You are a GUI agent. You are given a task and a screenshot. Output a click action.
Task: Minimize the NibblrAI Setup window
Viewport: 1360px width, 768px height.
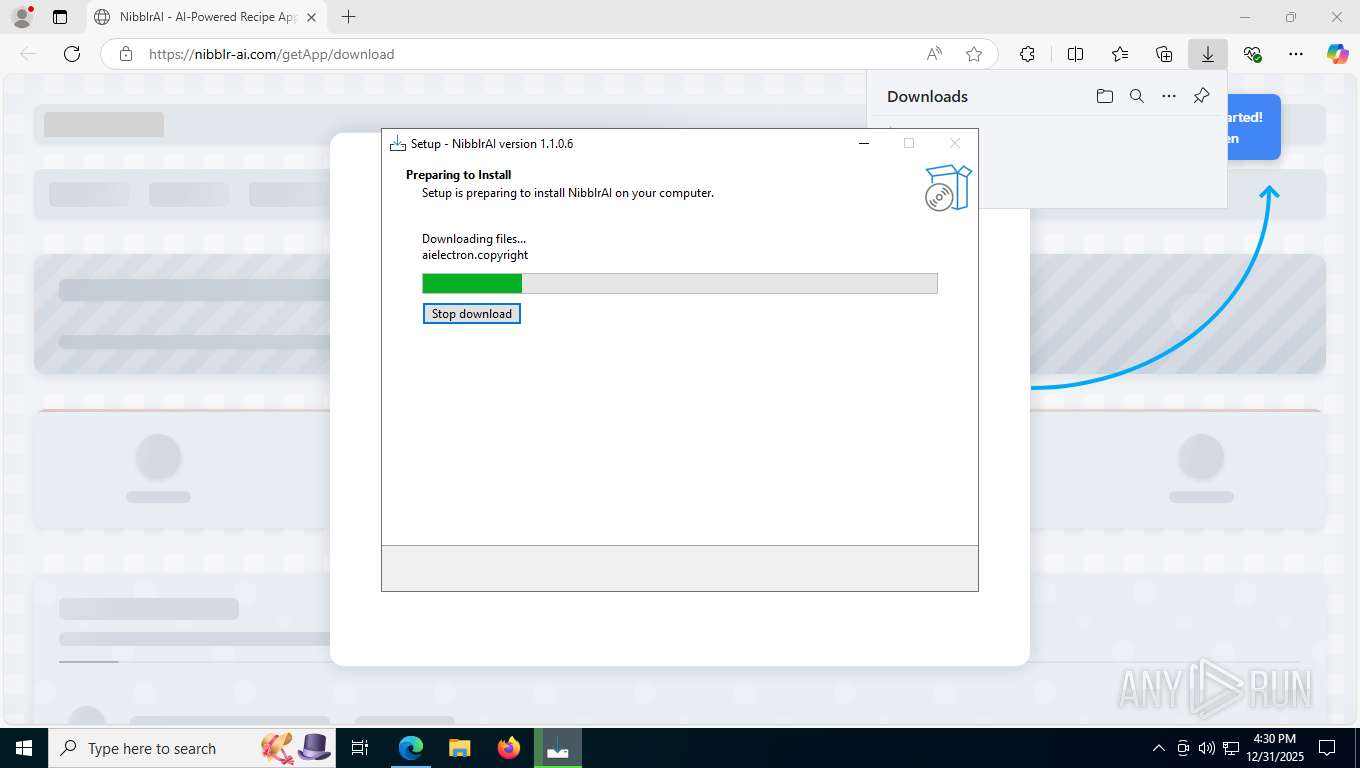pyautogui.click(x=864, y=143)
